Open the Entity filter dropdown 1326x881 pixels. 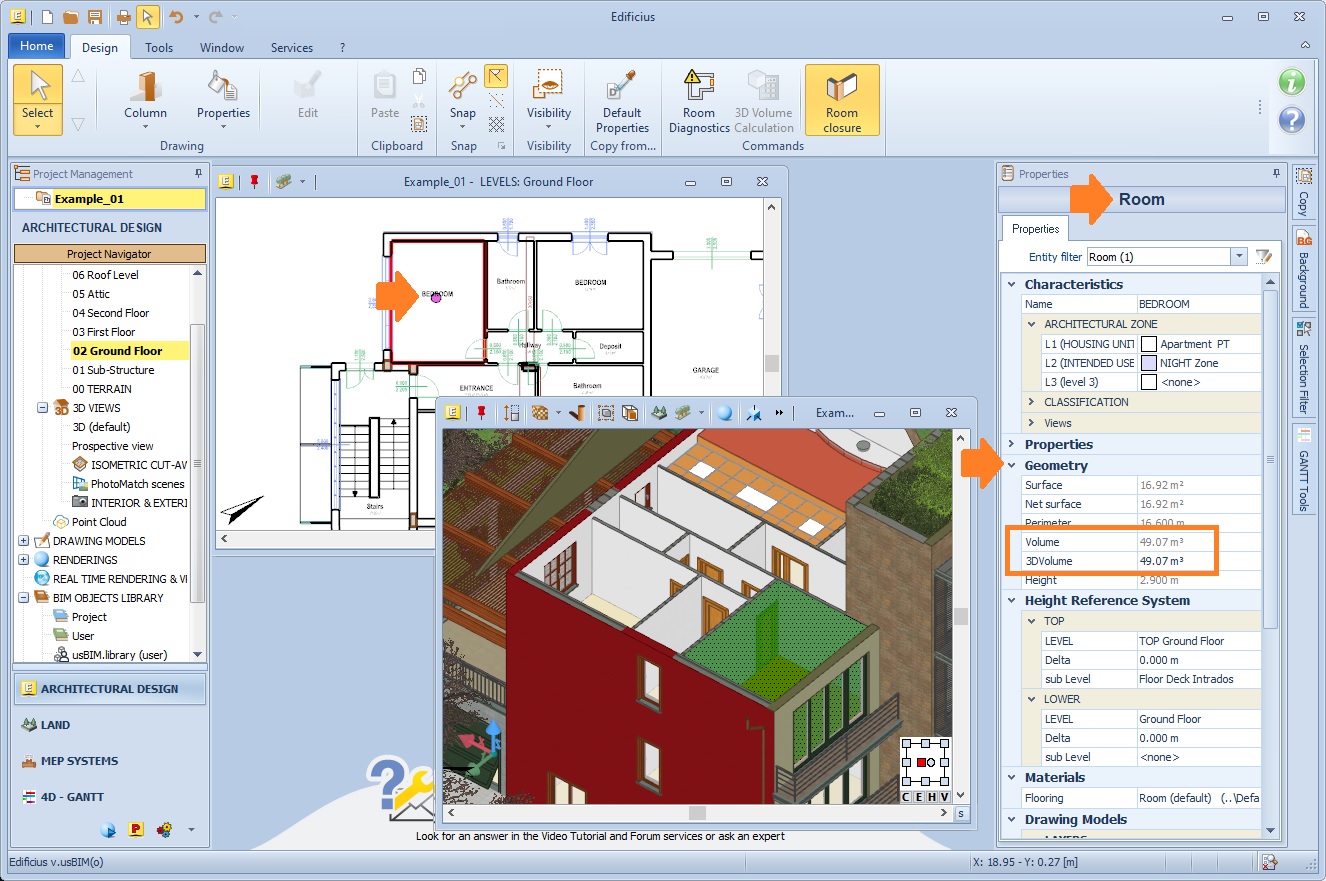coord(1239,257)
